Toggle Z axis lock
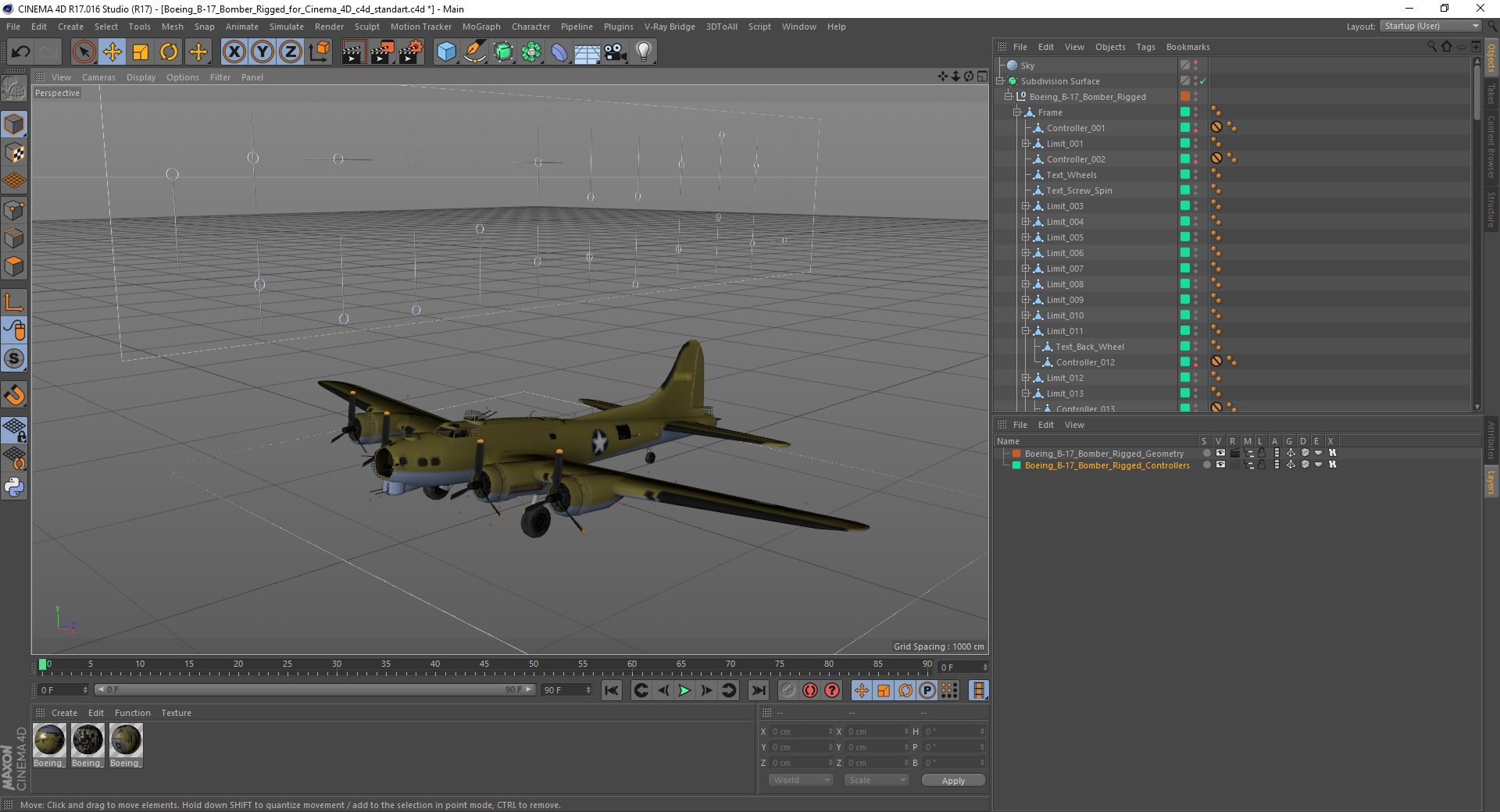 click(290, 52)
